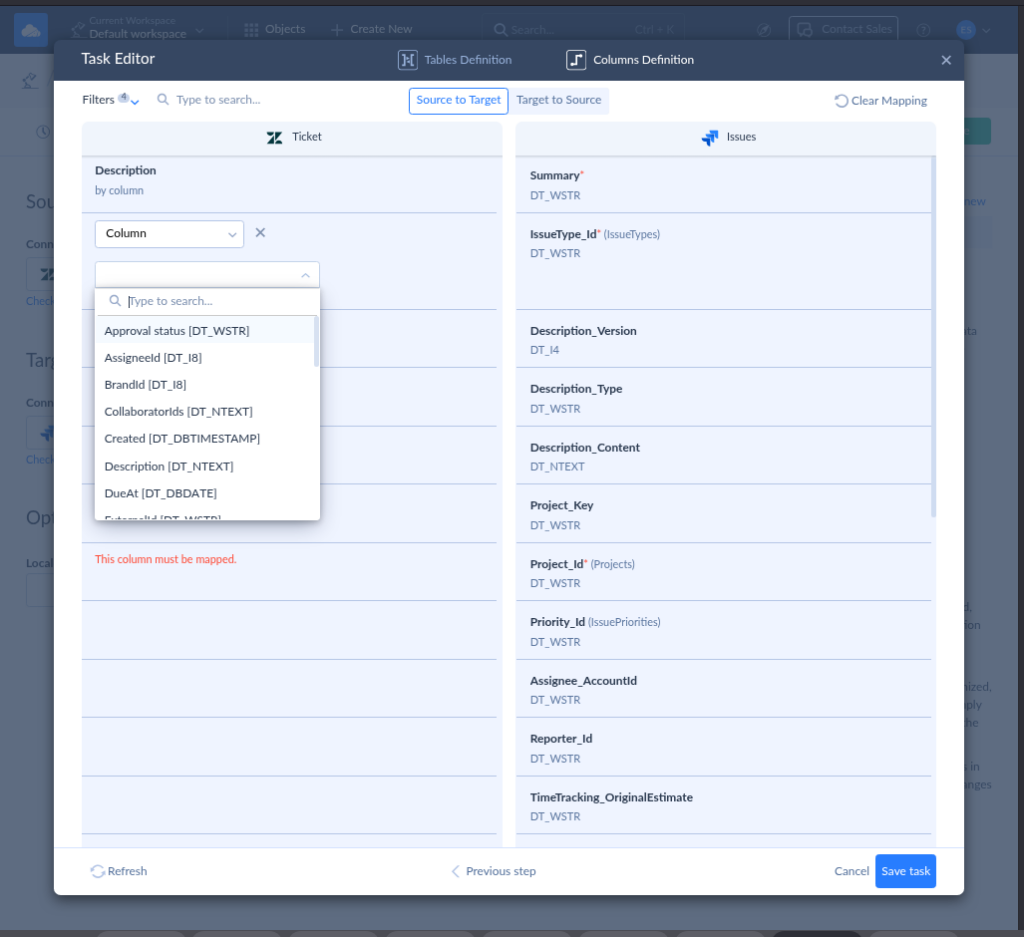Remove the Description mapping using the X icon

(260, 232)
